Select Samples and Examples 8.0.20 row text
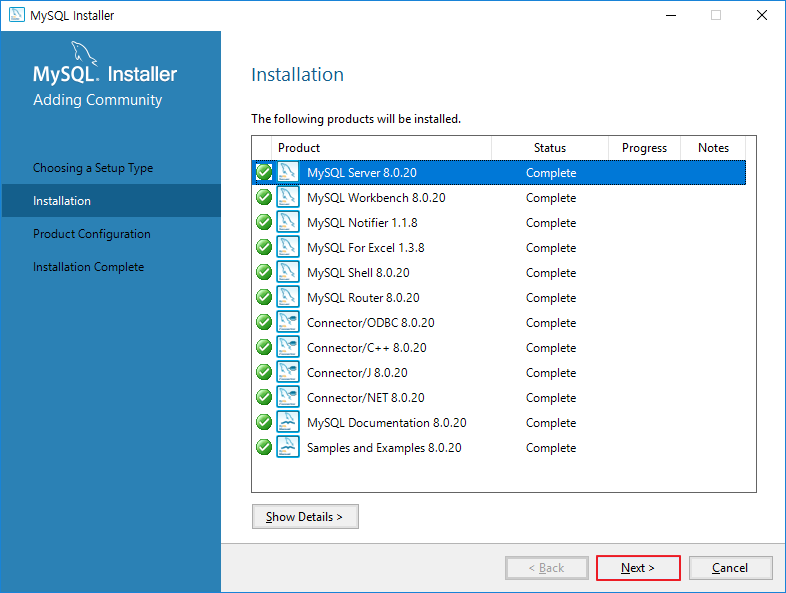The image size is (786, 593). pos(384,448)
